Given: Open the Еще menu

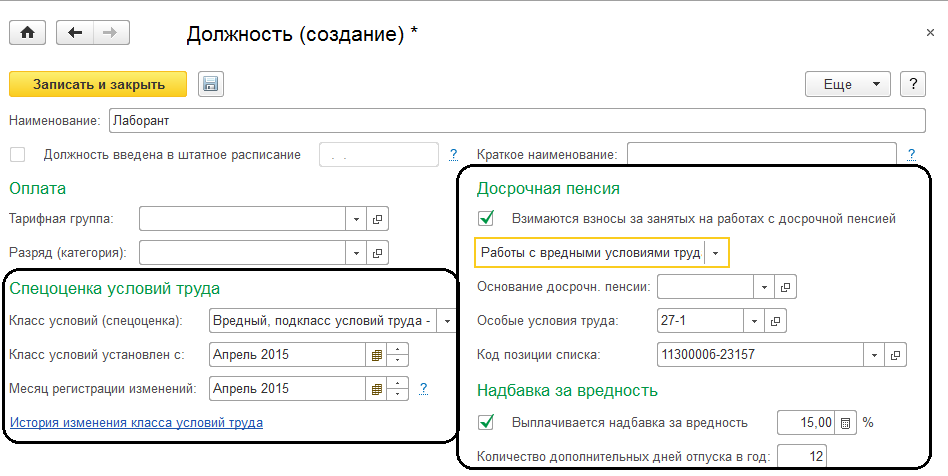Looking at the screenshot, I should coord(847,84).
